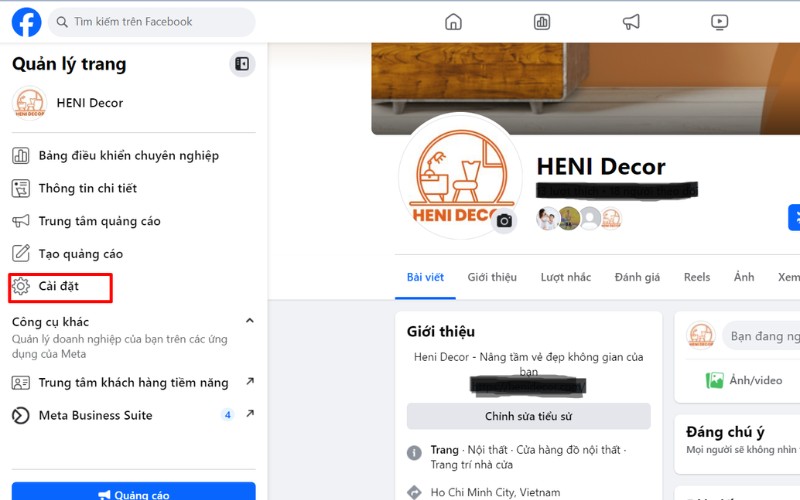The height and width of the screenshot is (500, 800).
Task: Click the blue Quảng cáo button
Action: tap(134, 491)
